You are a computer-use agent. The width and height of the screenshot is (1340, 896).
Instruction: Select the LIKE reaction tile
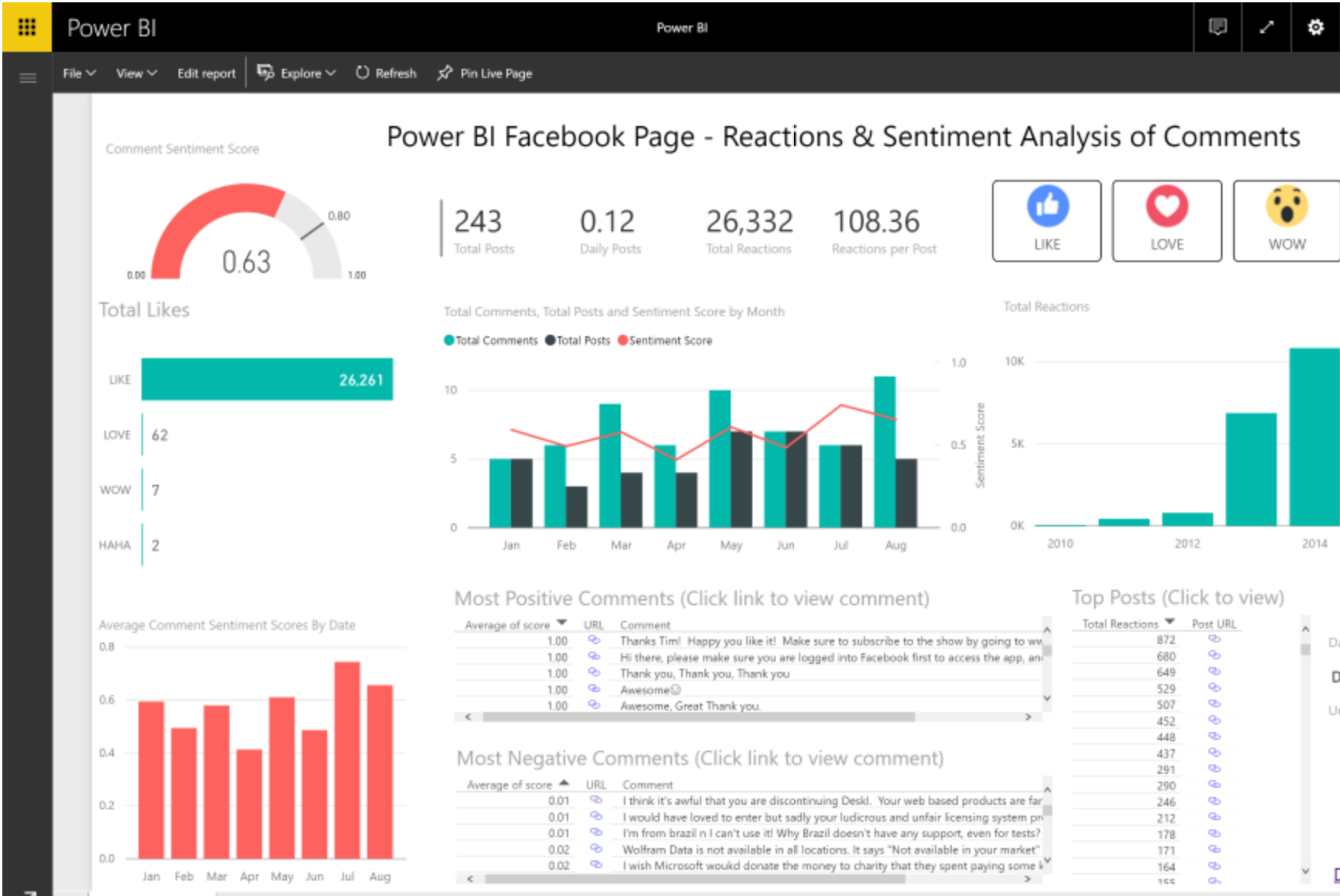(1047, 221)
